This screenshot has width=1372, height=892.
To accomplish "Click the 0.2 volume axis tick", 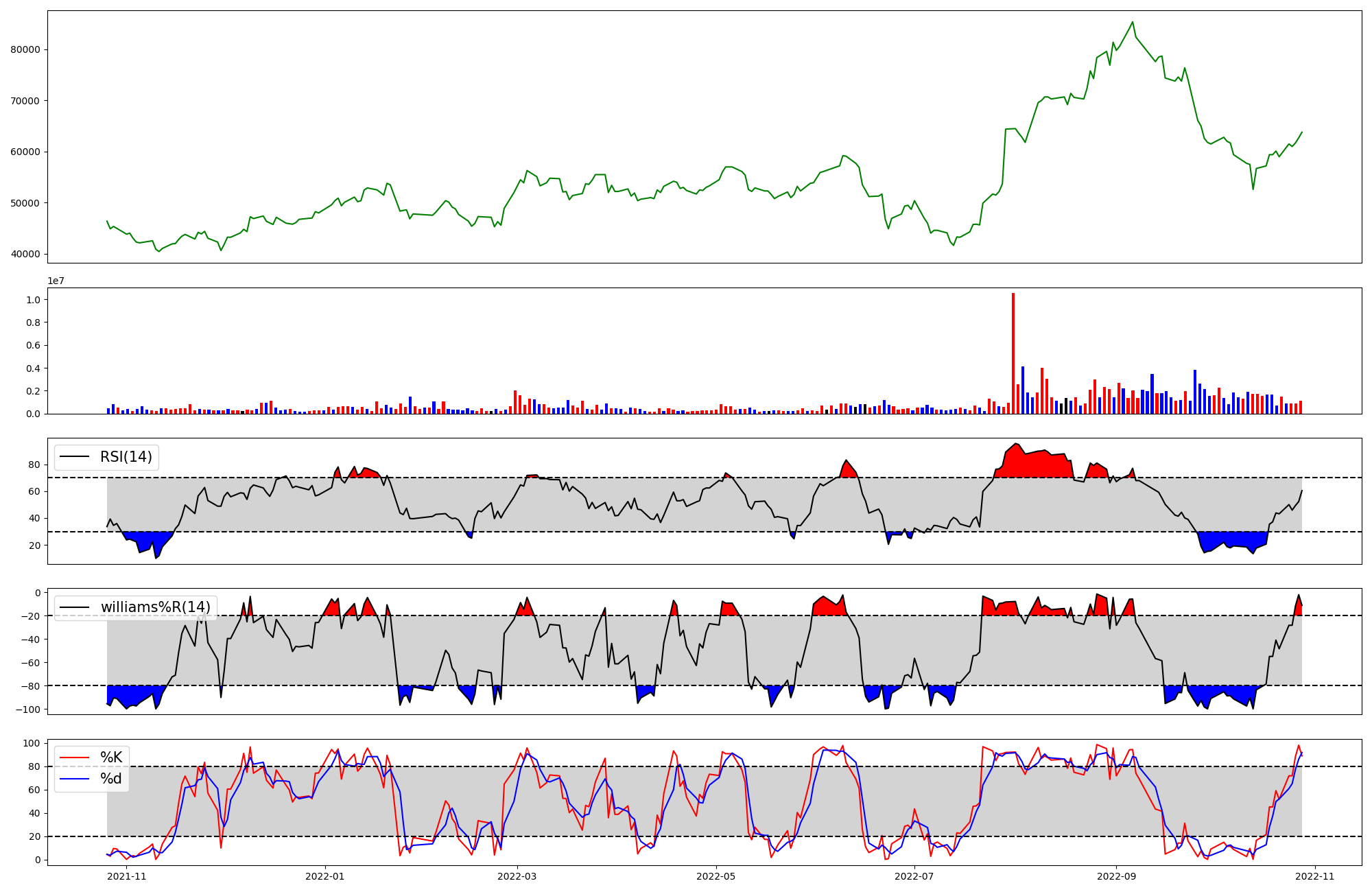I will tap(33, 391).
